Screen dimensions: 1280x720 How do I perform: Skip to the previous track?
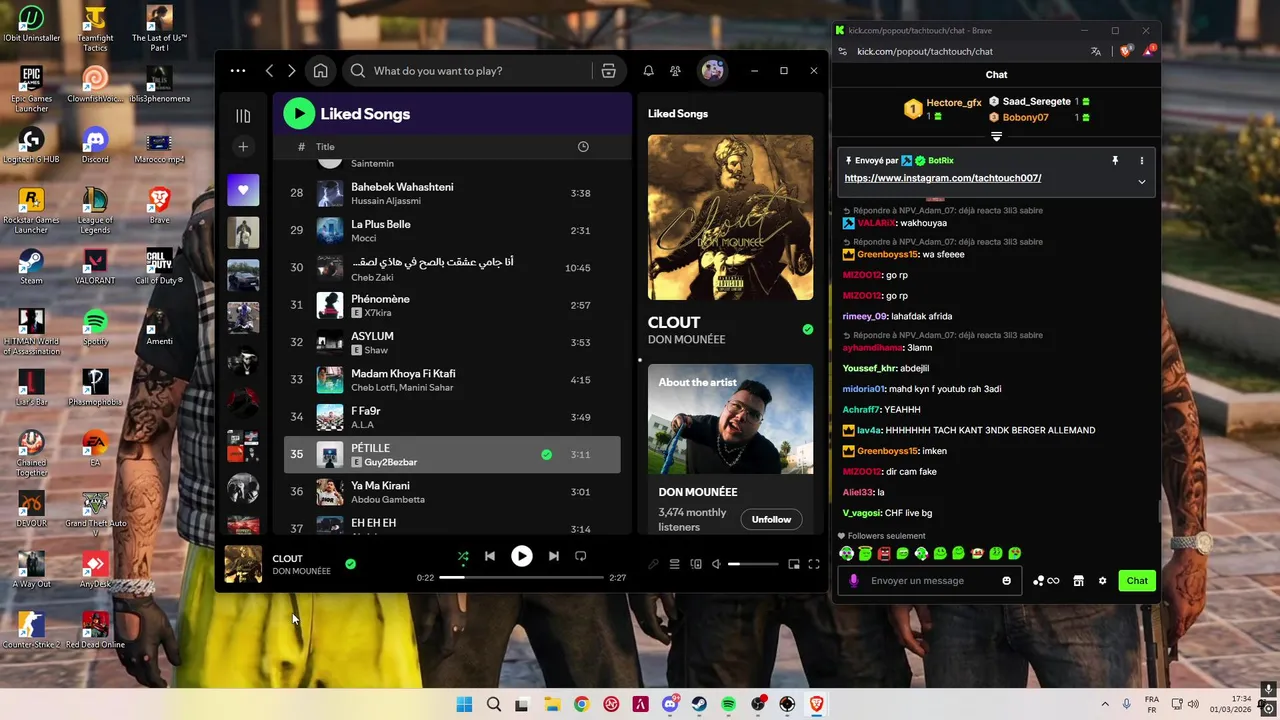490,556
